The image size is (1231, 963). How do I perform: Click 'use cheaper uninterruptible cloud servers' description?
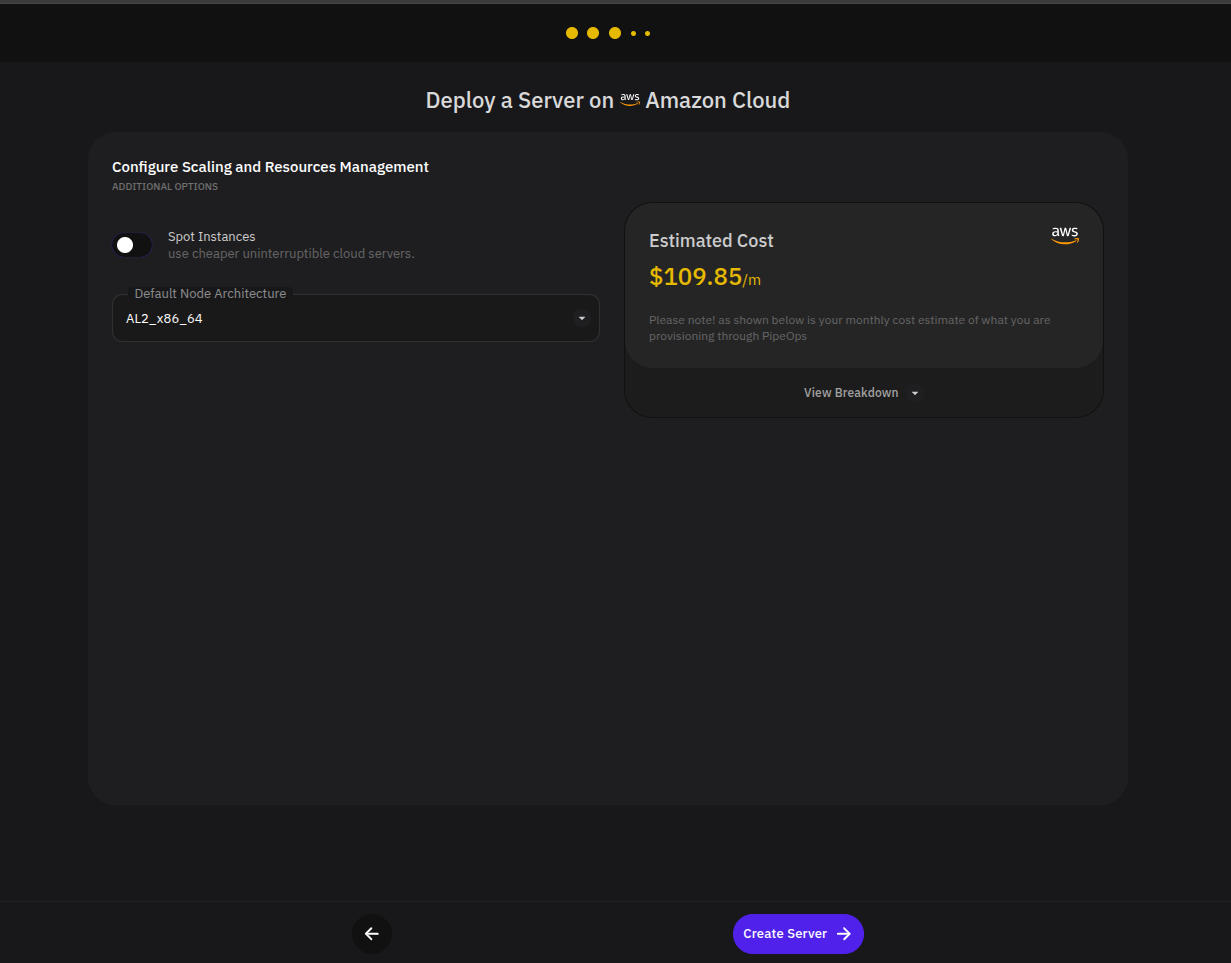[x=291, y=254]
